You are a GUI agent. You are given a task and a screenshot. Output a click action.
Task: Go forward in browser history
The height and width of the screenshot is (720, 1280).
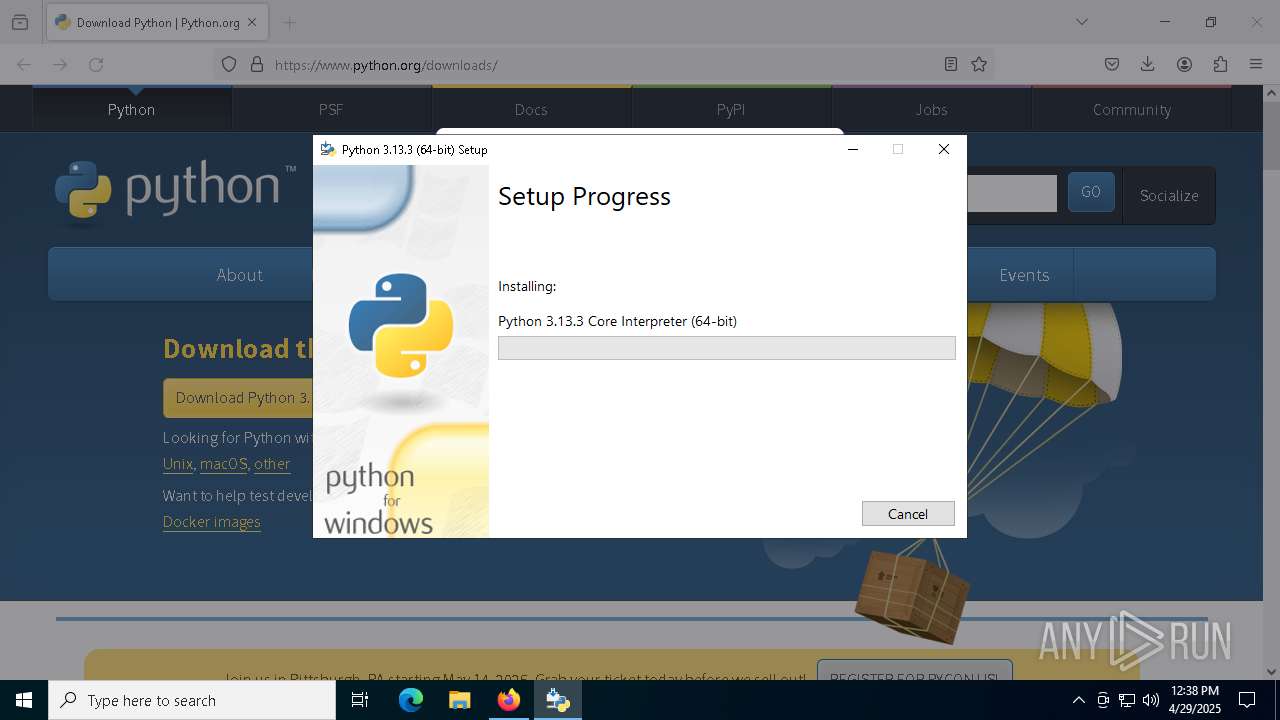coord(60,64)
